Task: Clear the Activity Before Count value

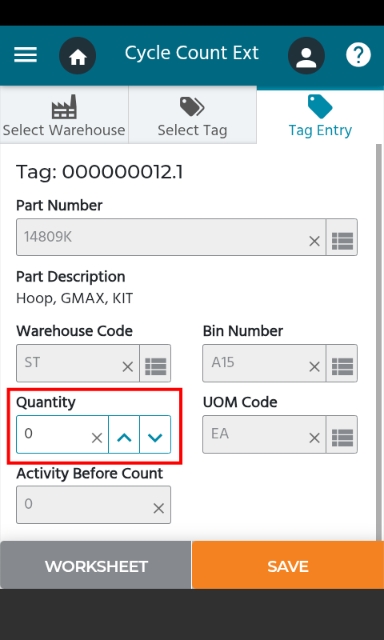Action: [x=158, y=508]
